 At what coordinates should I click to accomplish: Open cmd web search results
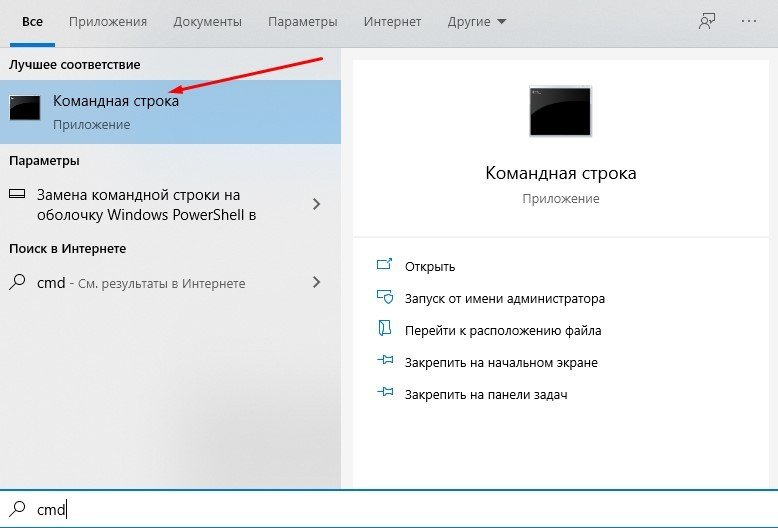[170, 283]
